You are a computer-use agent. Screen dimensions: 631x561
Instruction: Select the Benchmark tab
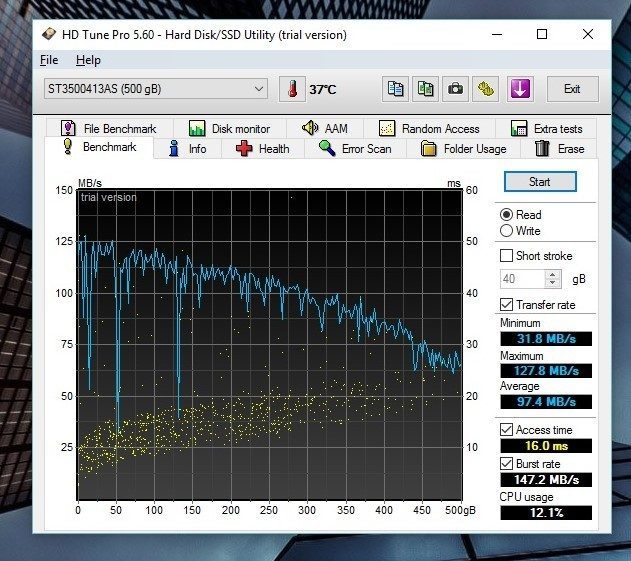pos(99,147)
